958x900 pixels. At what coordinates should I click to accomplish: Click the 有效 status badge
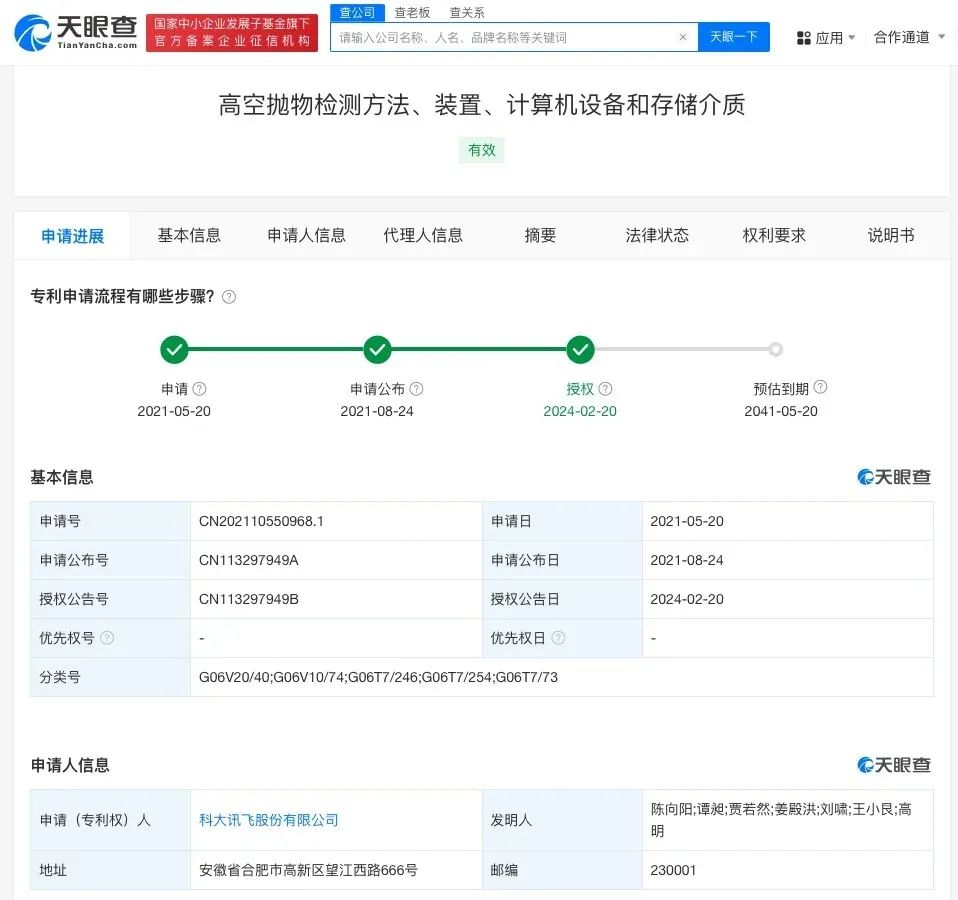click(481, 150)
